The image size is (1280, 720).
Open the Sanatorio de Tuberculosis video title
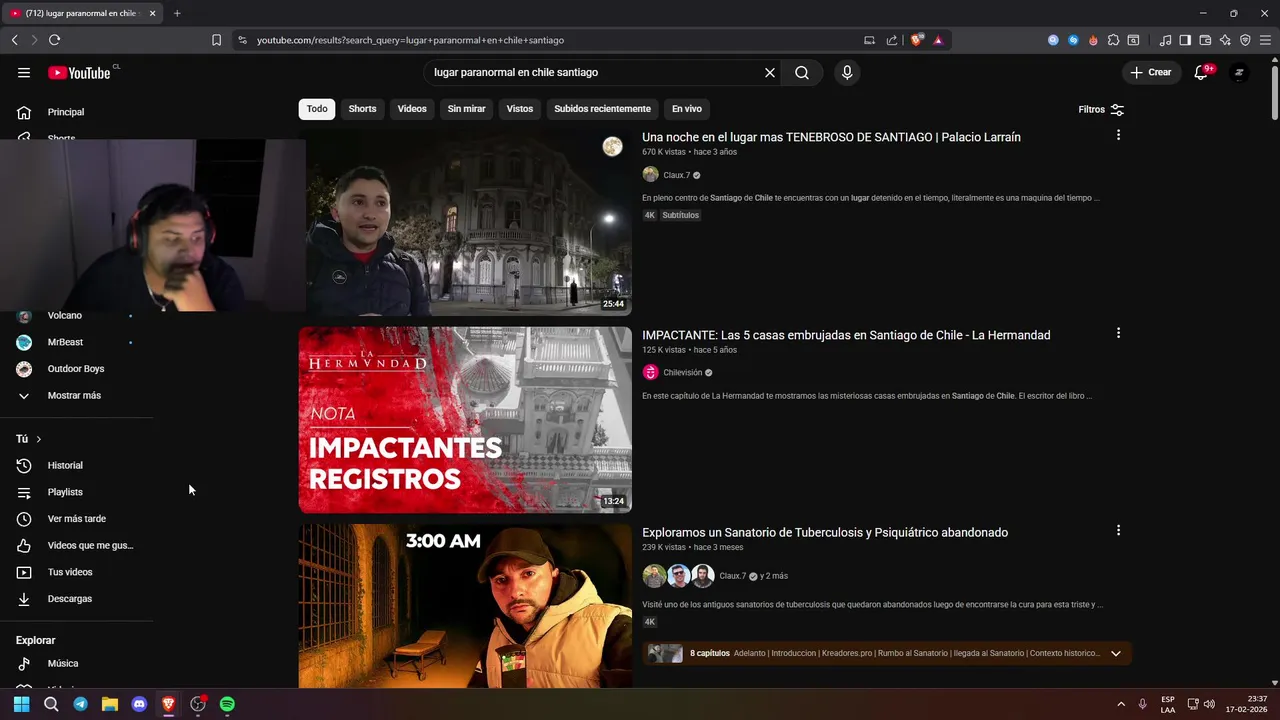[825, 532]
